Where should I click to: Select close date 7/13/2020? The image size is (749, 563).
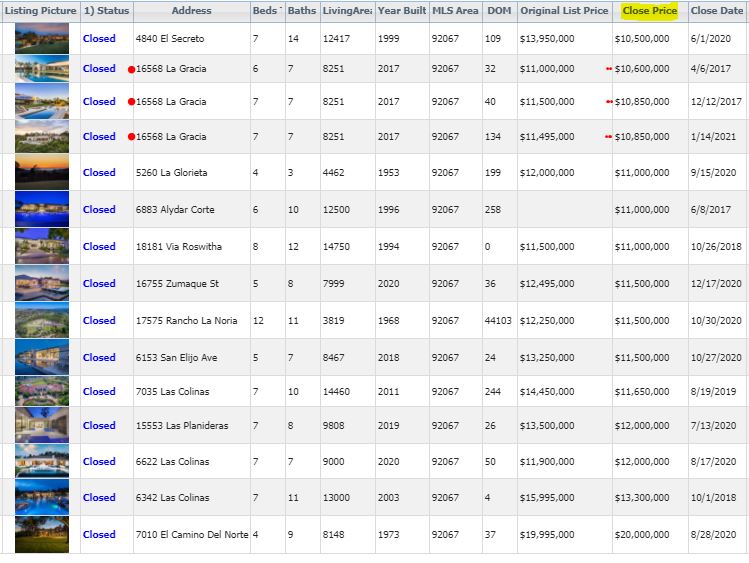pyautogui.click(x=714, y=425)
